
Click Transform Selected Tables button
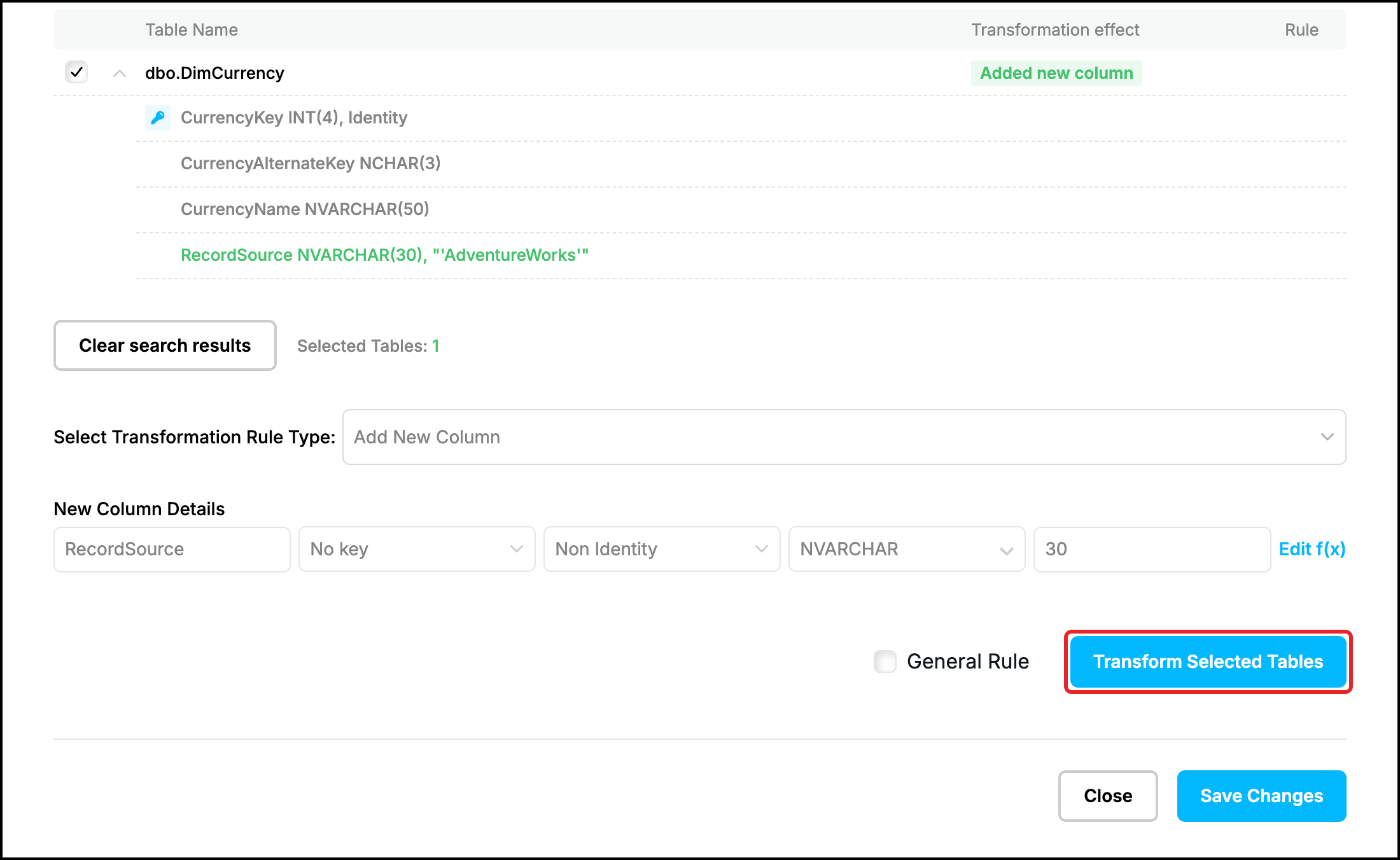[x=1208, y=662]
